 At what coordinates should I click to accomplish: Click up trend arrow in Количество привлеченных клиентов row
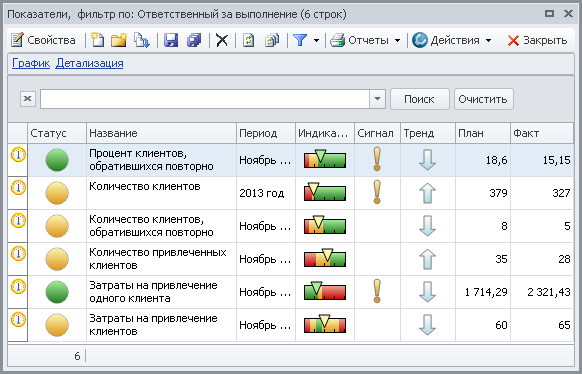coord(427,259)
